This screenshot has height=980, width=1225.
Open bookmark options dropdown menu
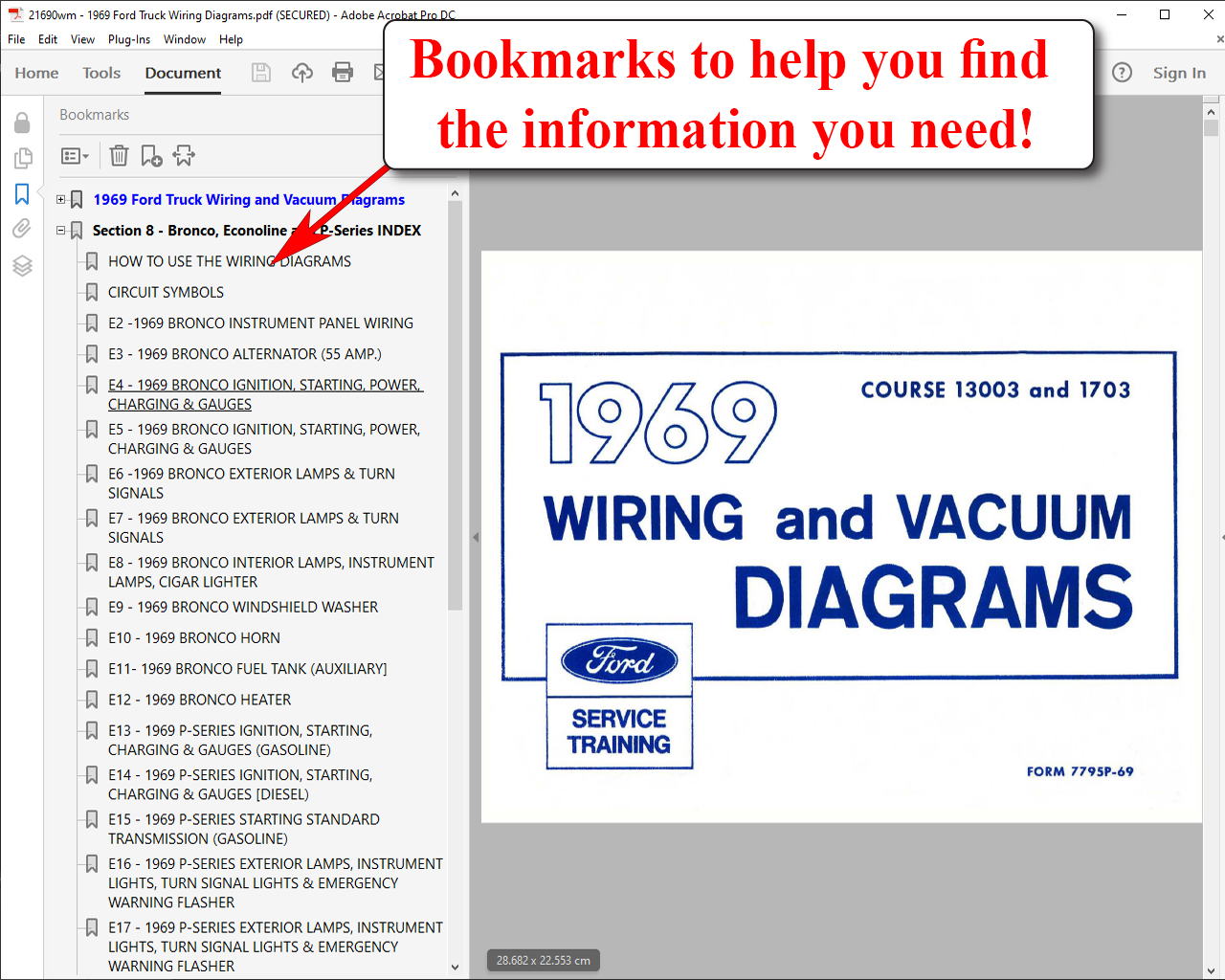coord(75,155)
